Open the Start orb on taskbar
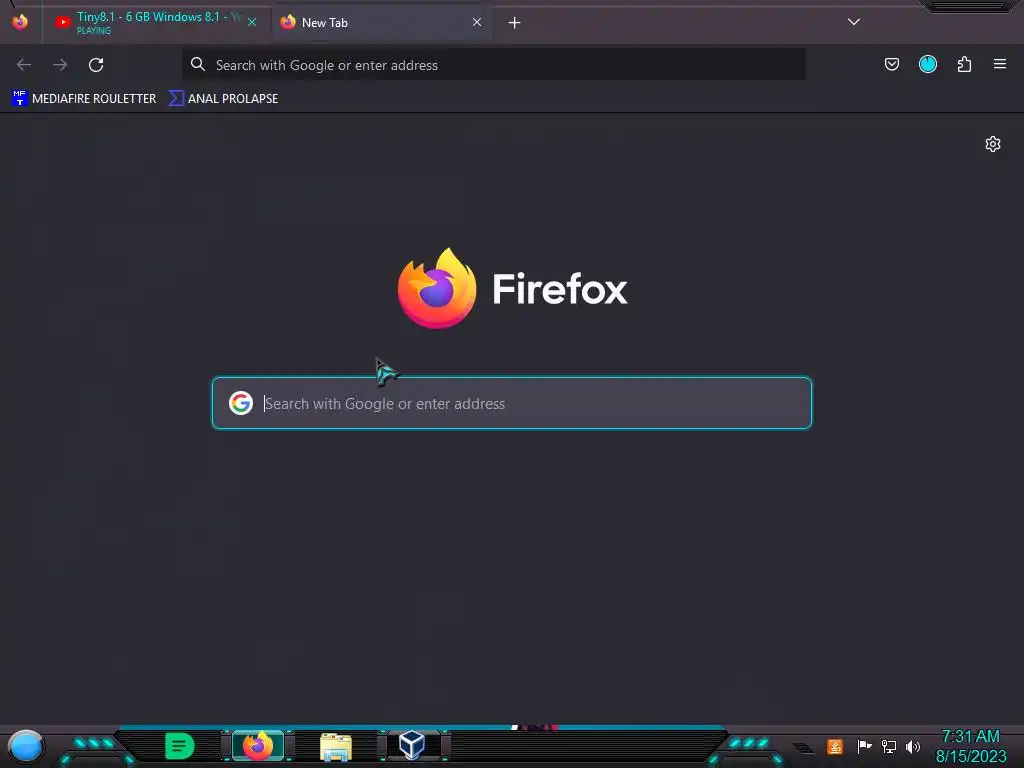1024x768 pixels. pos(25,747)
